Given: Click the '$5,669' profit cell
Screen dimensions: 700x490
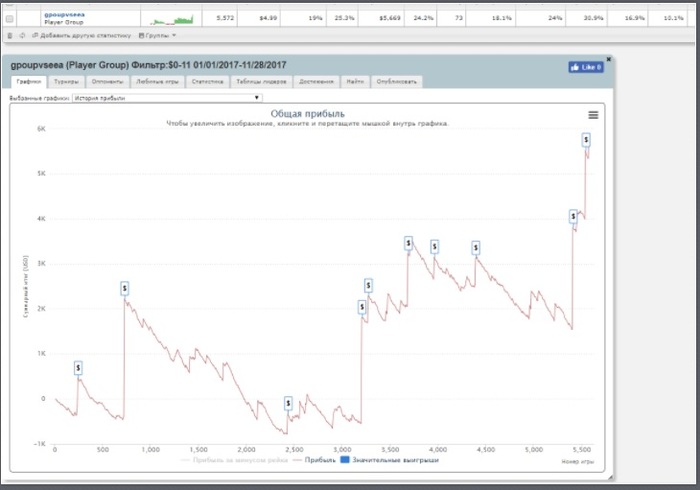Looking at the screenshot, I should coord(381,18).
